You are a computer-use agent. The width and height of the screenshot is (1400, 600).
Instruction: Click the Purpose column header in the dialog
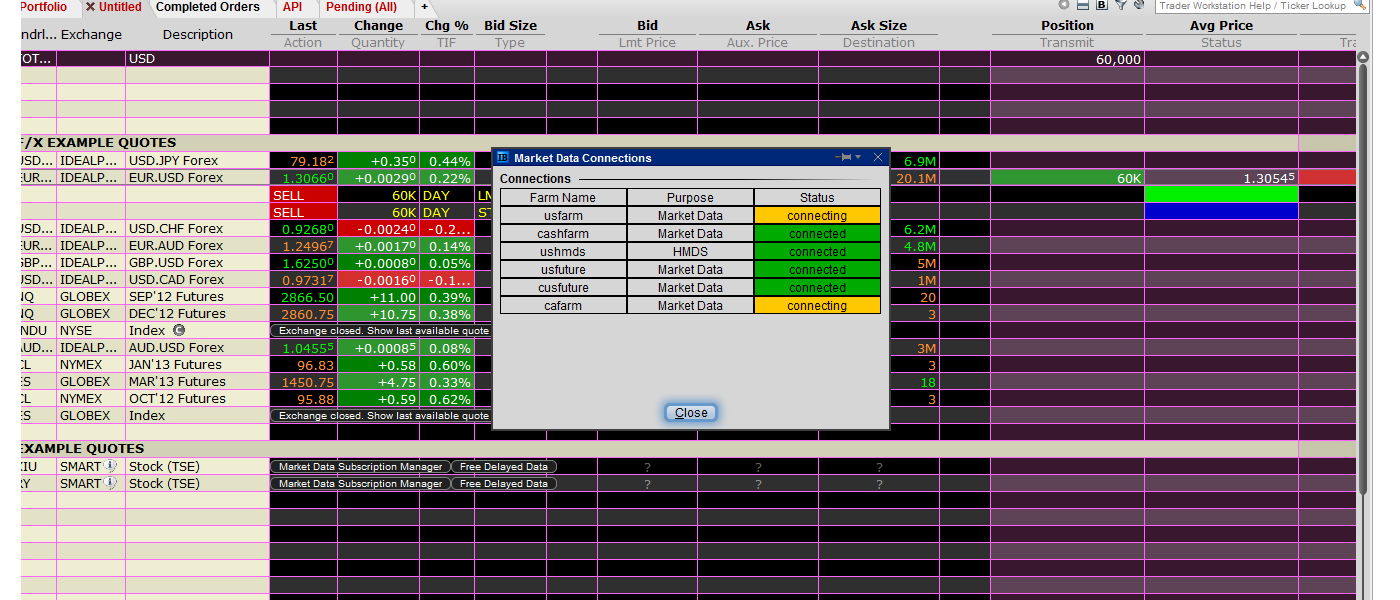tap(690, 197)
